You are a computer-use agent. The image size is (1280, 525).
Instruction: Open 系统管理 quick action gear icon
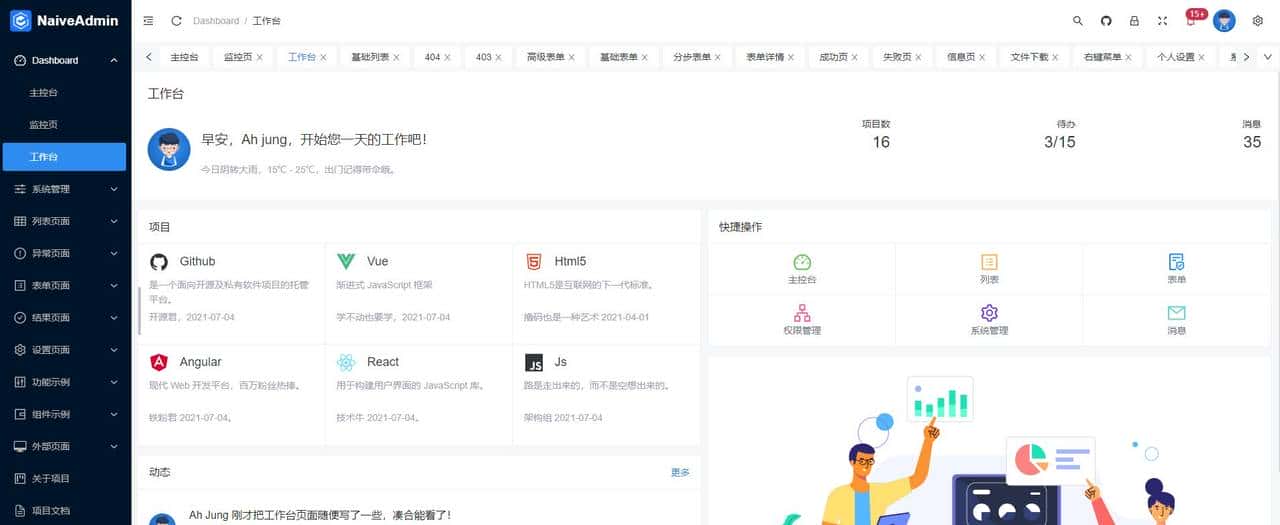[989, 313]
